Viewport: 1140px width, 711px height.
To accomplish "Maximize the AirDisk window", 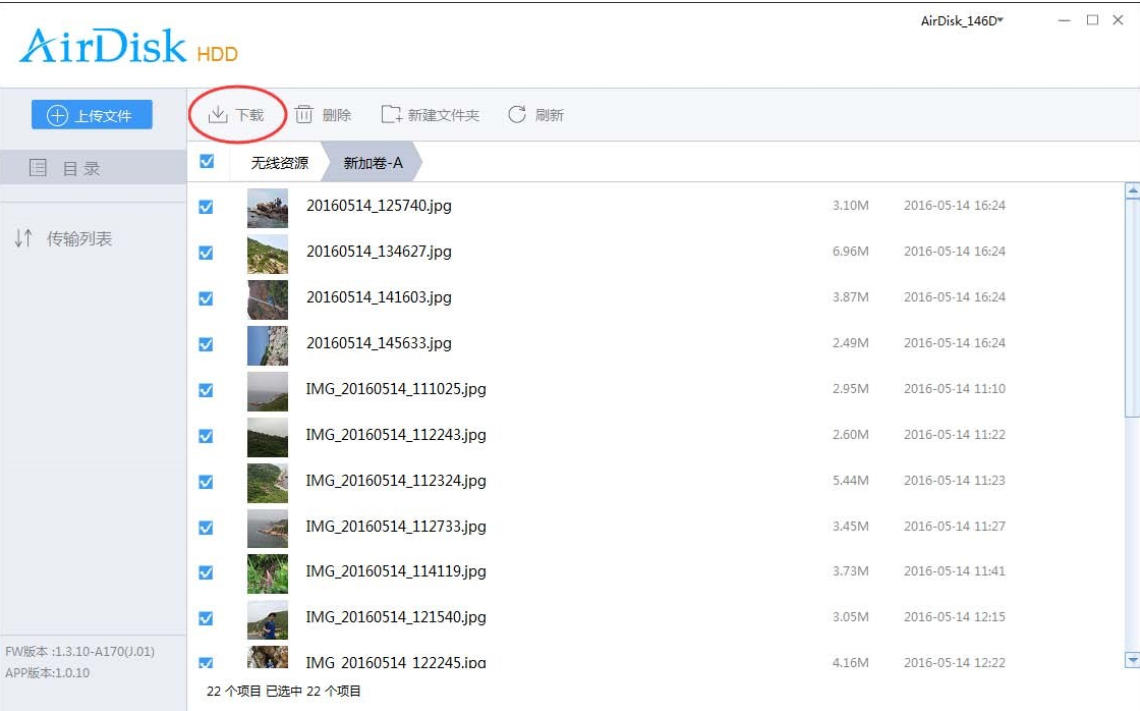I will (1092, 21).
